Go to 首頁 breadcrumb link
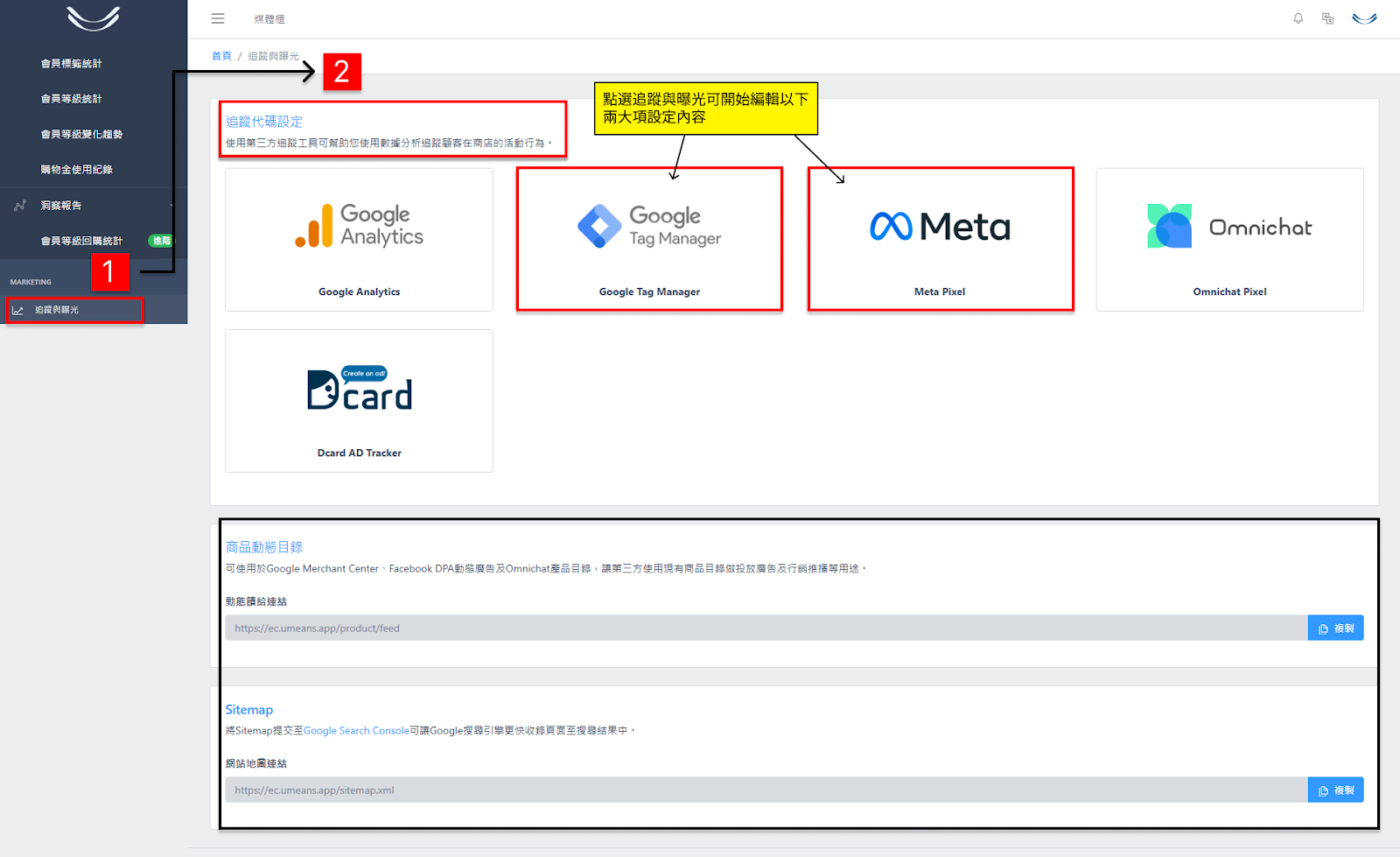Image resolution: width=1400 pixels, height=857 pixels. [x=221, y=56]
